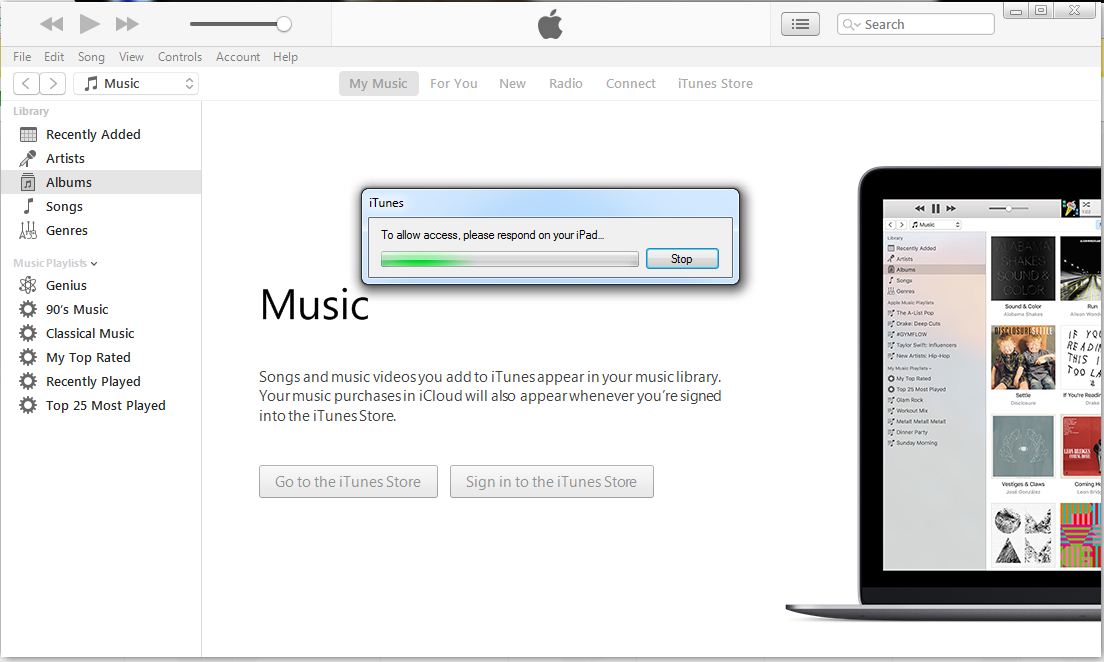The width and height of the screenshot is (1104, 662).
Task: Click Sign in to the iTunes Store button
Action: 551,482
